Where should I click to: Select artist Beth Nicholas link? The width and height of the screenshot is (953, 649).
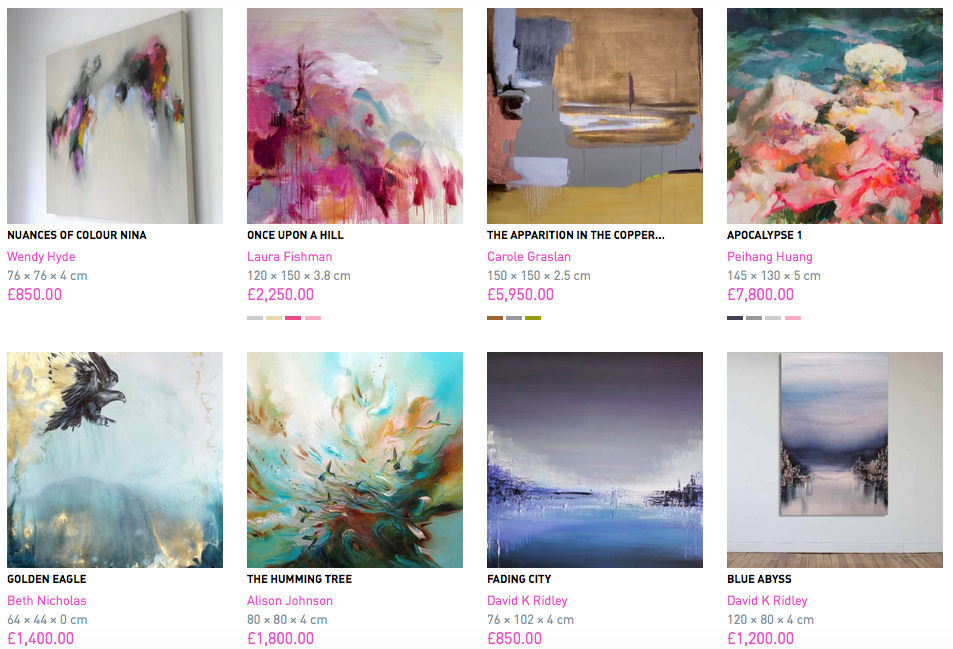47,601
